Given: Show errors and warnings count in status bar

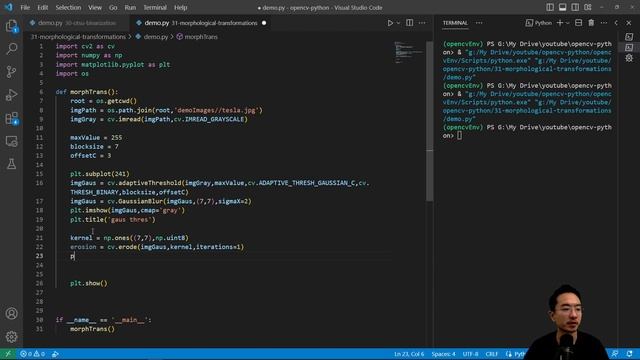Looking at the screenshot, I should point(33,354).
